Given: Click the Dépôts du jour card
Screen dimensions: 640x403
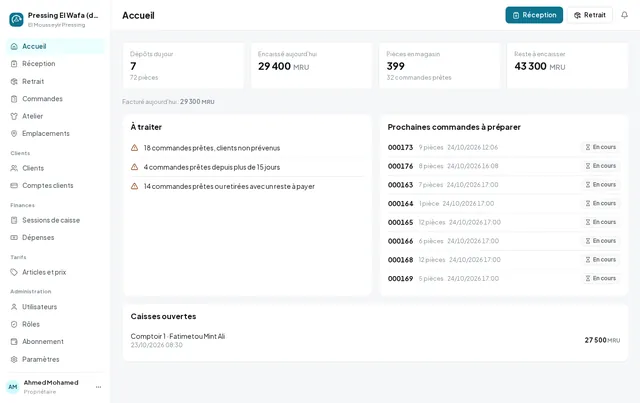Looking at the screenshot, I should point(183,65).
